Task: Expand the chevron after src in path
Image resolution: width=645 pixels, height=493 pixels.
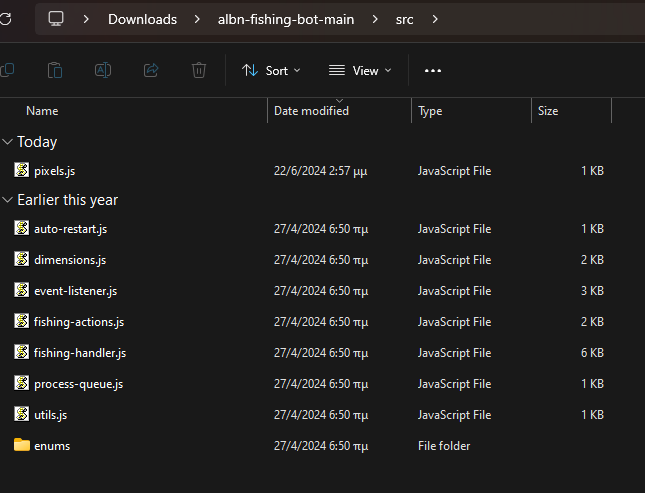Action: (x=435, y=19)
